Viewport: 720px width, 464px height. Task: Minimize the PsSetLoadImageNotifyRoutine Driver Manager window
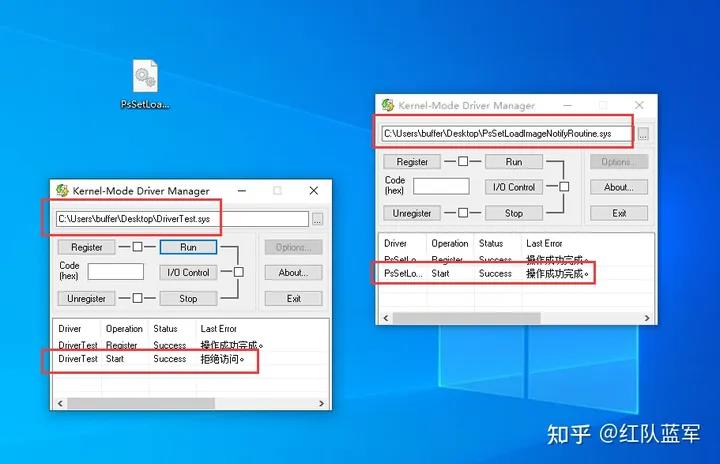(x=568, y=105)
